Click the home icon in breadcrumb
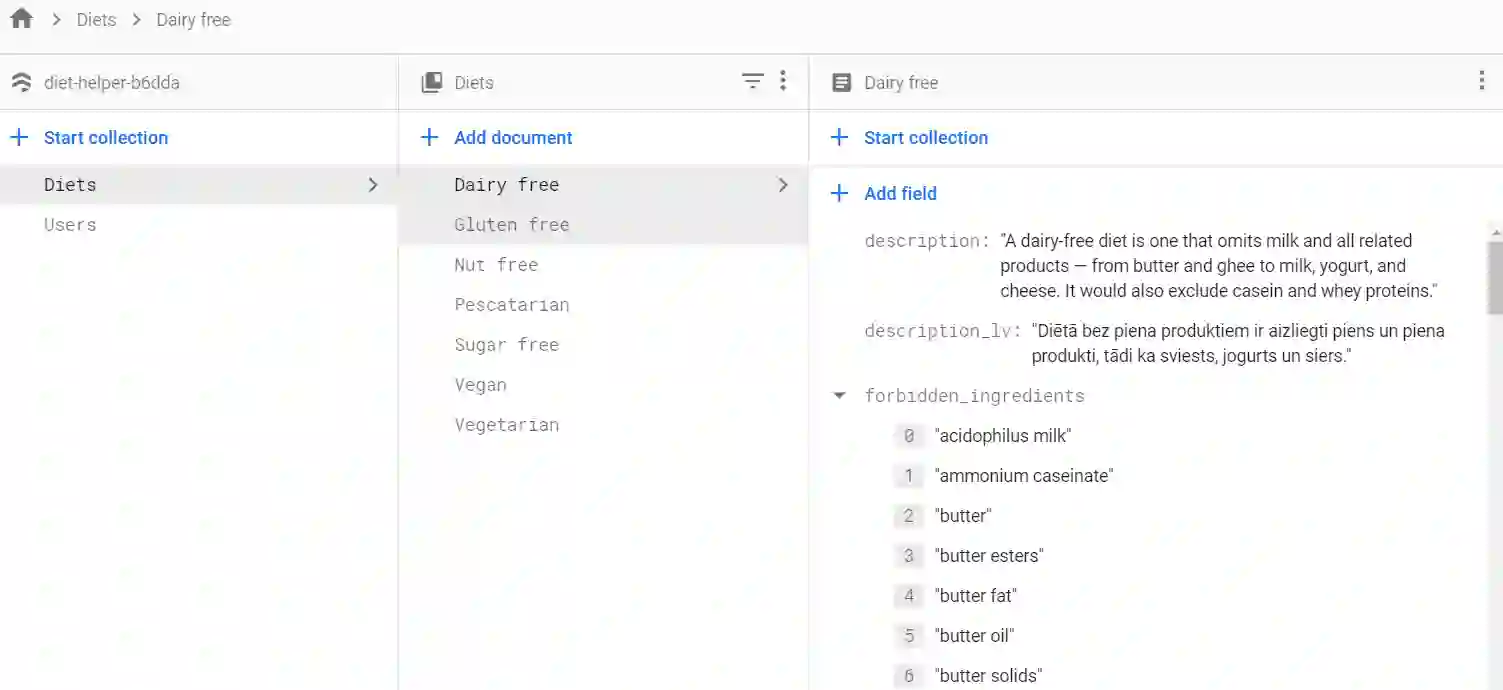The height and width of the screenshot is (690, 1503). (x=21, y=19)
